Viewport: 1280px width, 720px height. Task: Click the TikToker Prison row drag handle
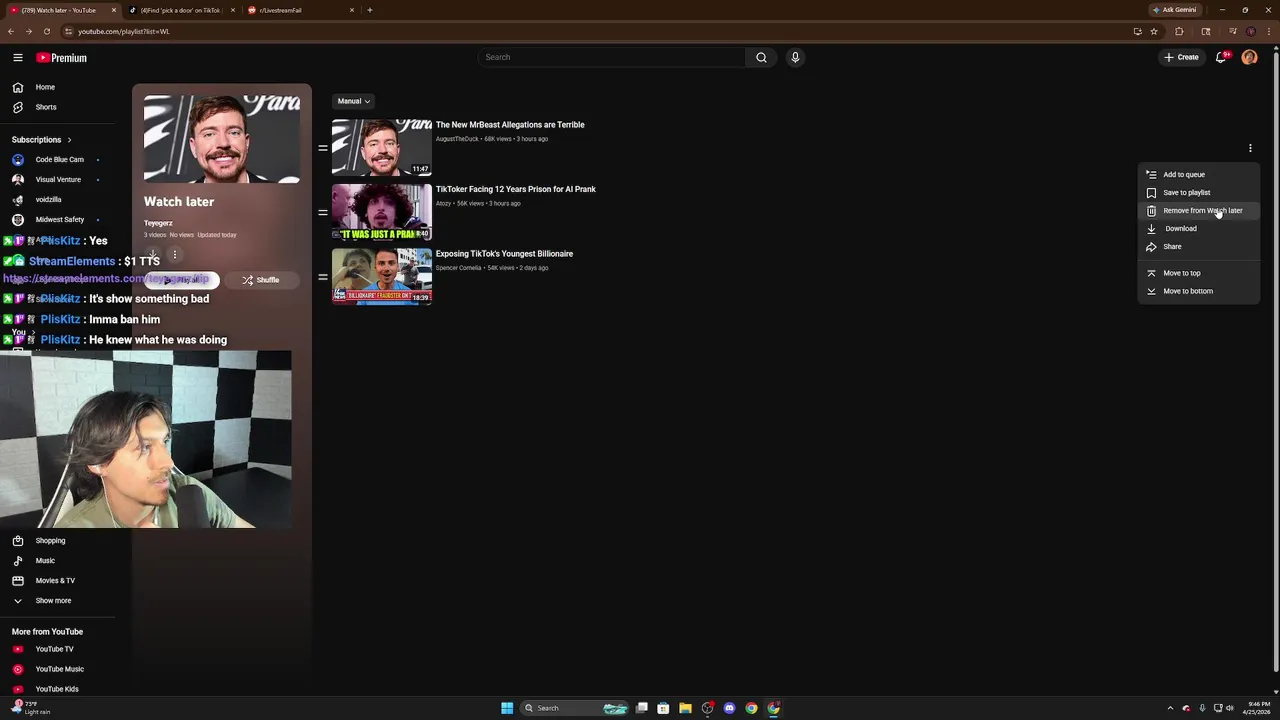click(x=323, y=212)
